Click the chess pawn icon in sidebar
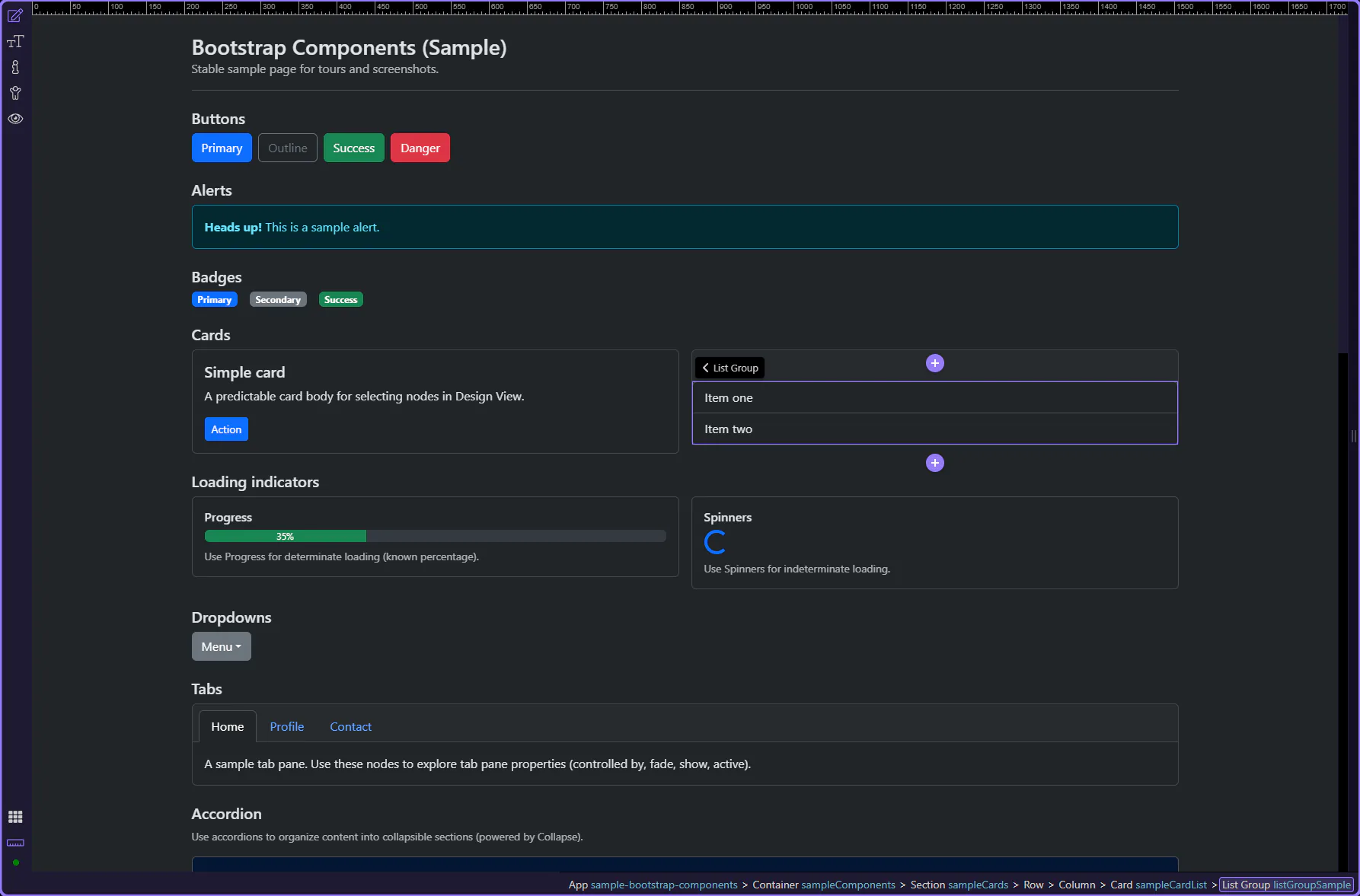This screenshot has height=896, width=1360. click(x=15, y=67)
